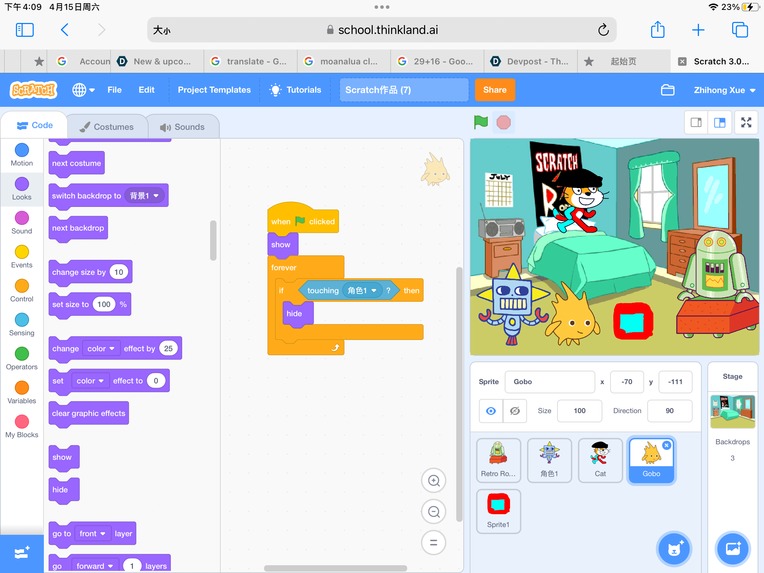Open sprite dropdown in the touching block
Screen dimensions: 764x573
361,290
